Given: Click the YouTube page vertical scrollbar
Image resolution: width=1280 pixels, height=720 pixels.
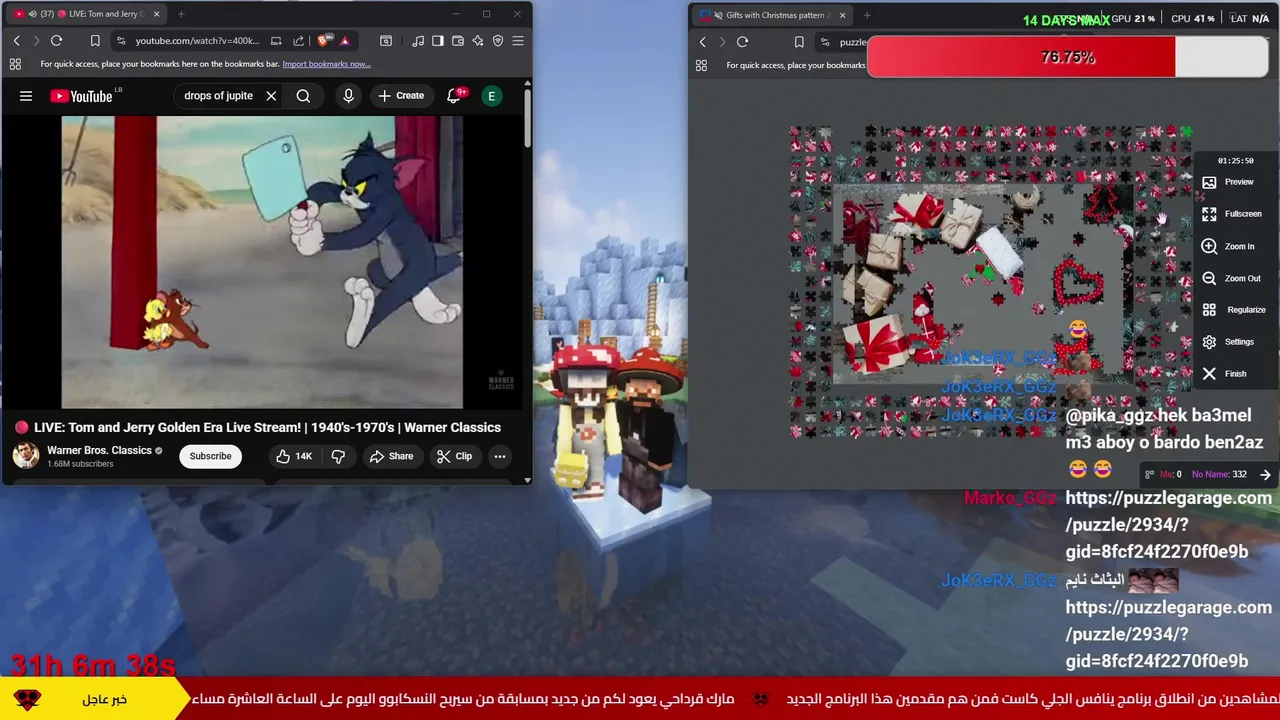Looking at the screenshot, I should click(x=528, y=120).
